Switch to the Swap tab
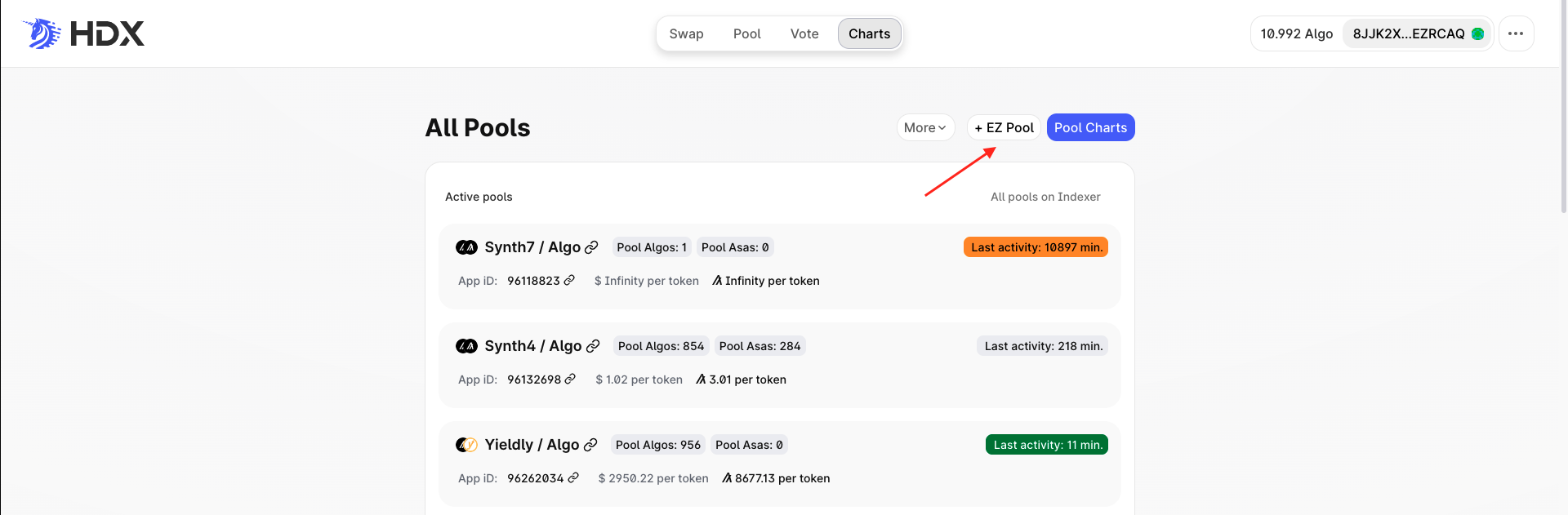 (x=686, y=33)
